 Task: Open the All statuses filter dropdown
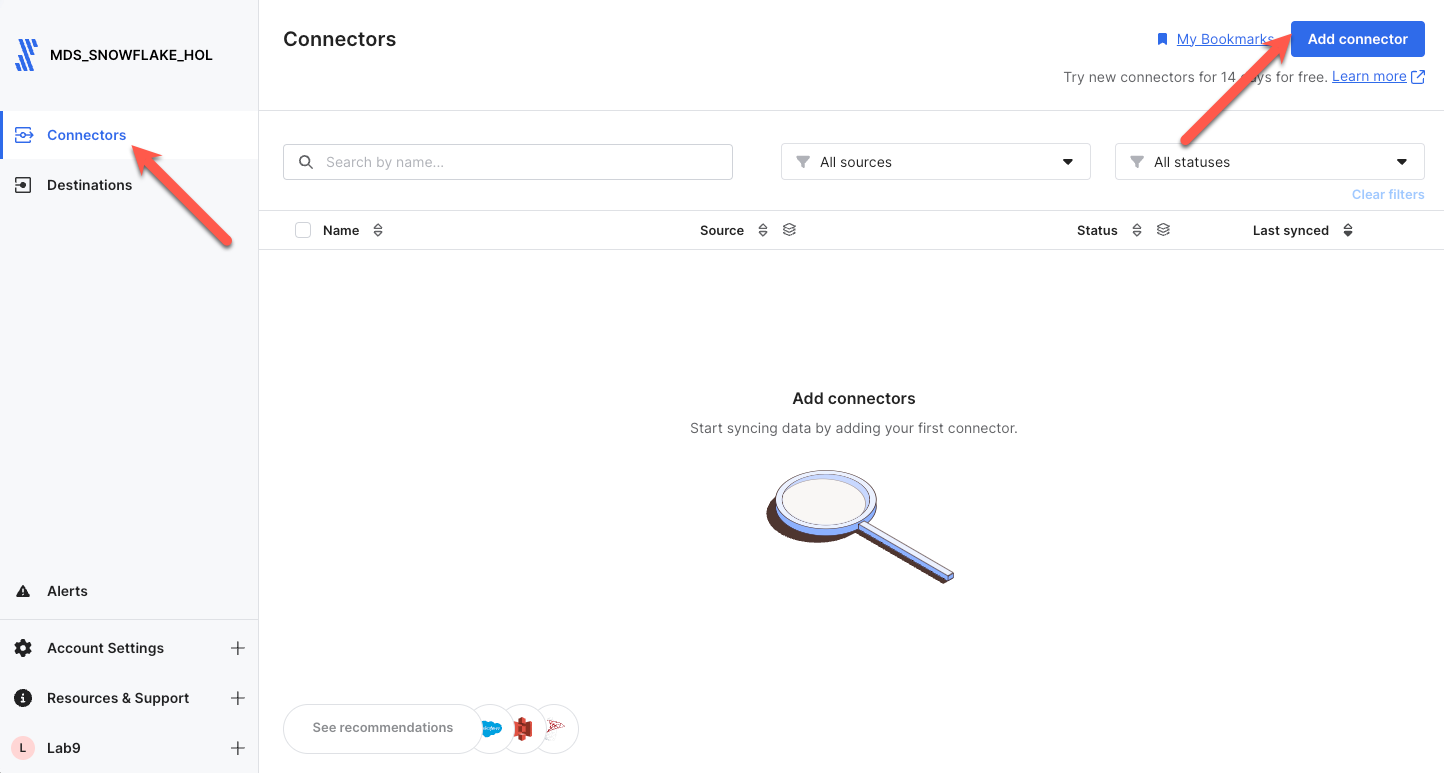pos(1269,162)
